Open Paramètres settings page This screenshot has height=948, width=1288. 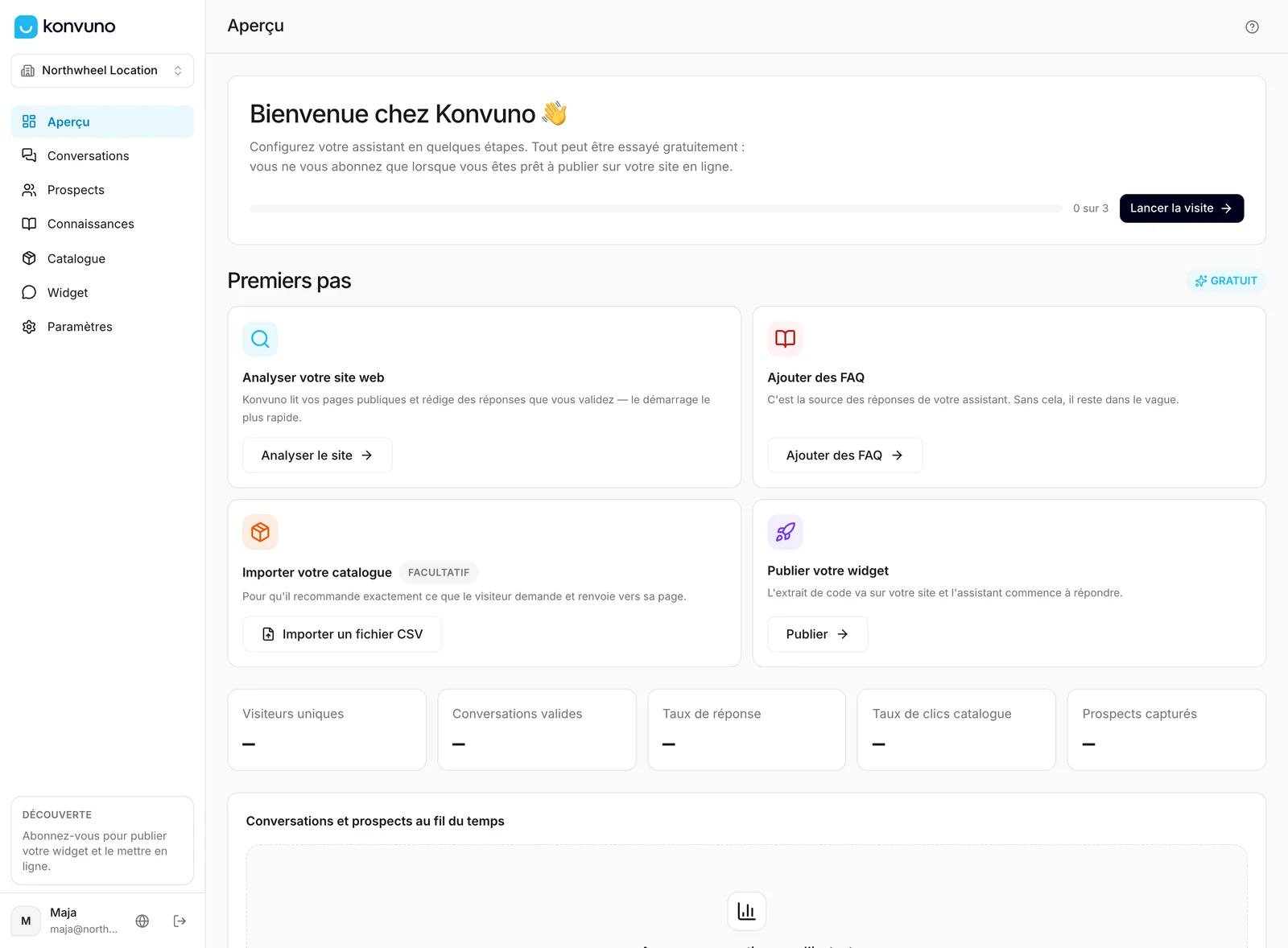tap(102, 327)
